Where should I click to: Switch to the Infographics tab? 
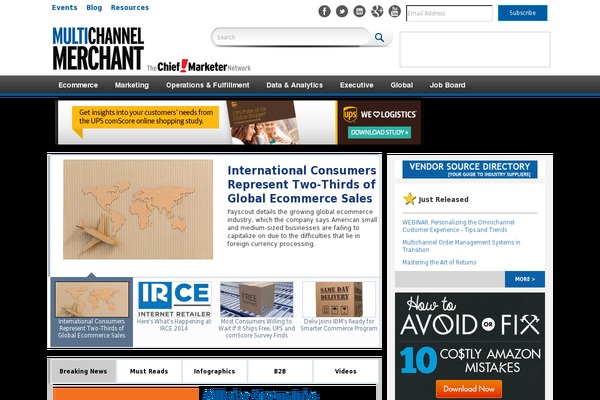pyautogui.click(x=214, y=371)
